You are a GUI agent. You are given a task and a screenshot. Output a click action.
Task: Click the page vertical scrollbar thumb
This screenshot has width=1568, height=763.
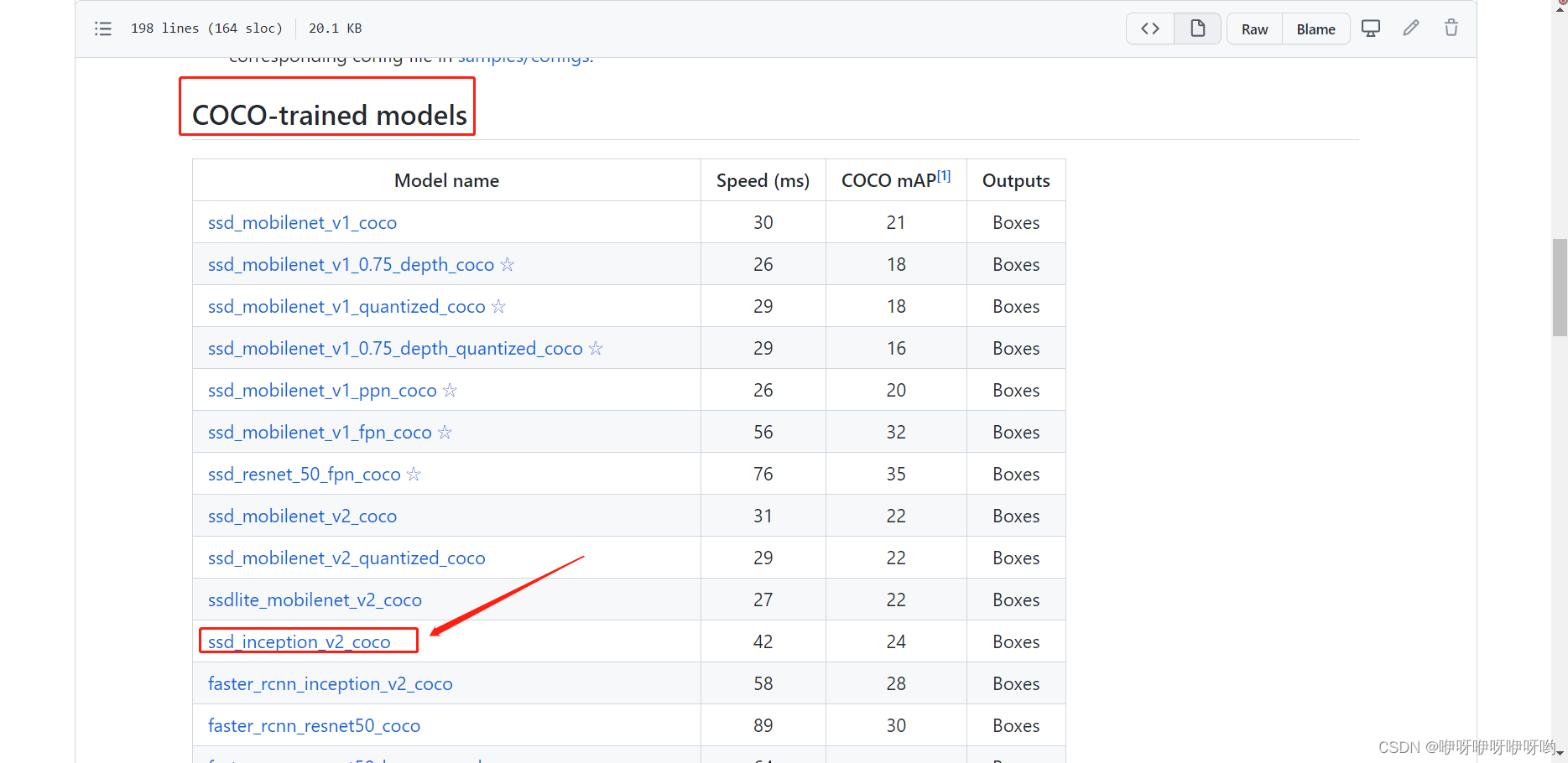click(x=1560, y=288)
